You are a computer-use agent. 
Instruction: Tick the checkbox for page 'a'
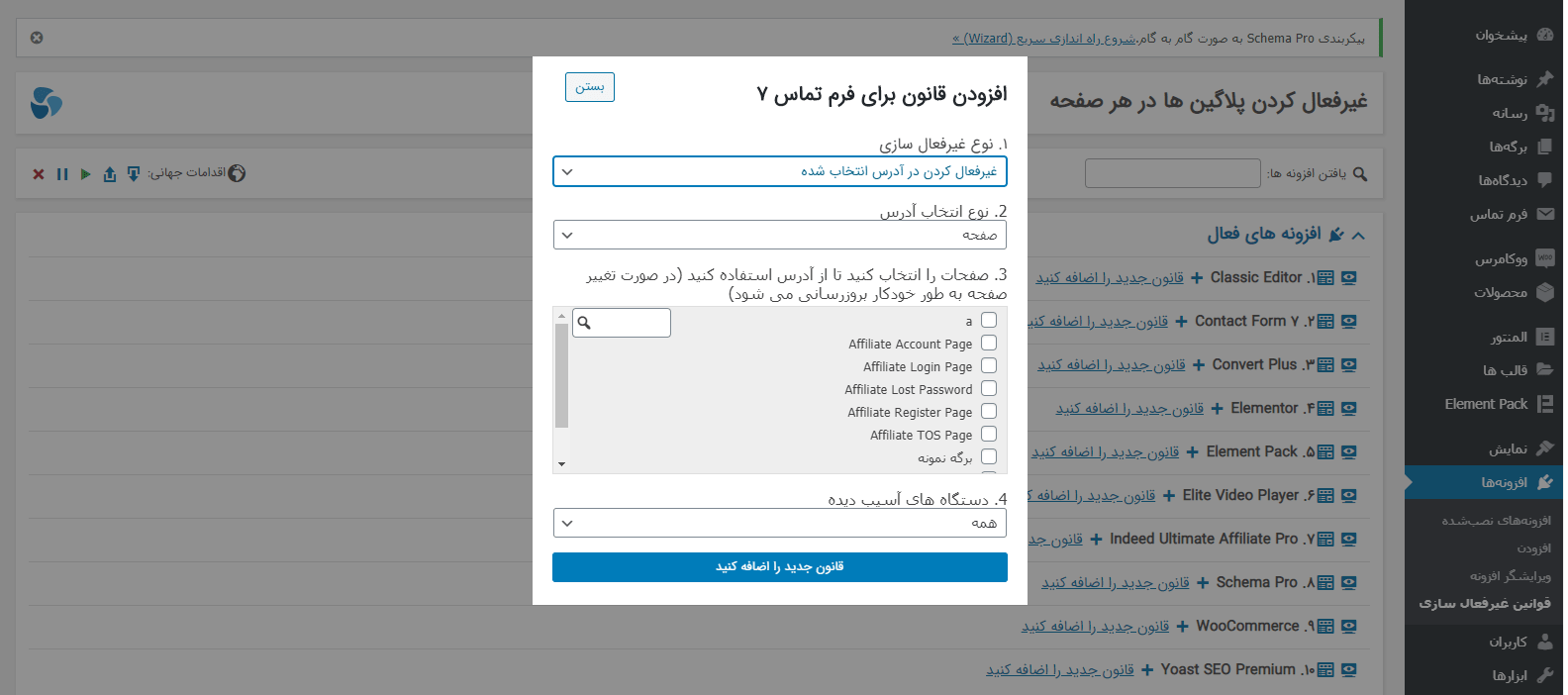989,320
